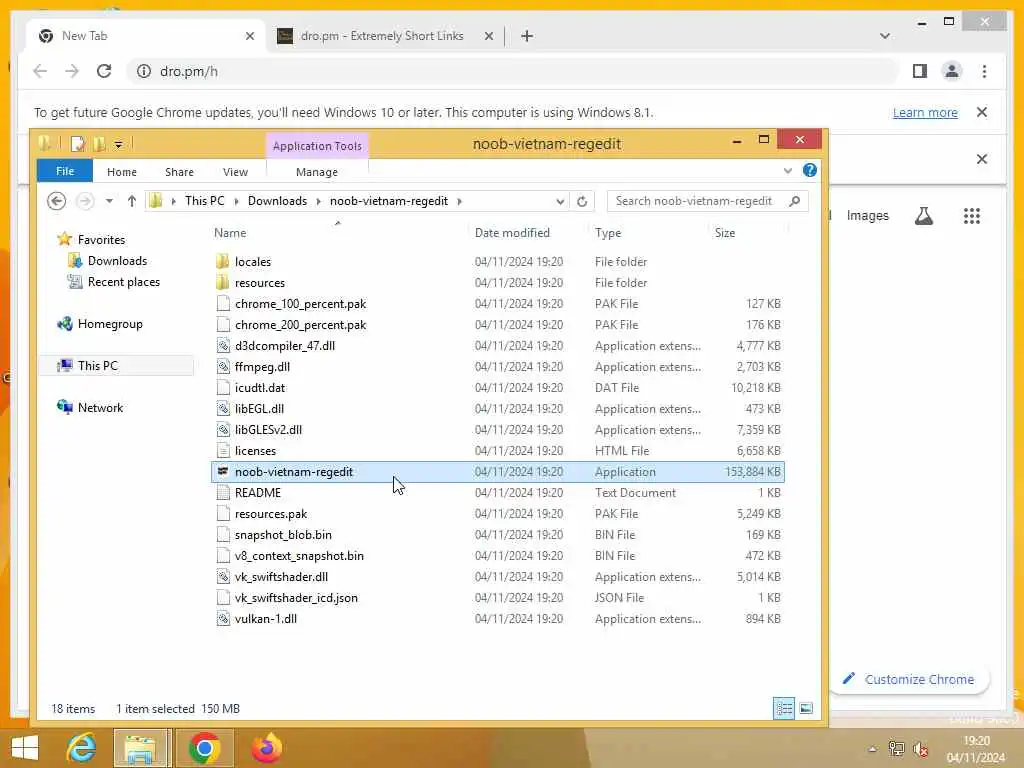Open the Manage ribbon tab
The width and height of the screenshot is (1024, 768).
pos(317,172)
